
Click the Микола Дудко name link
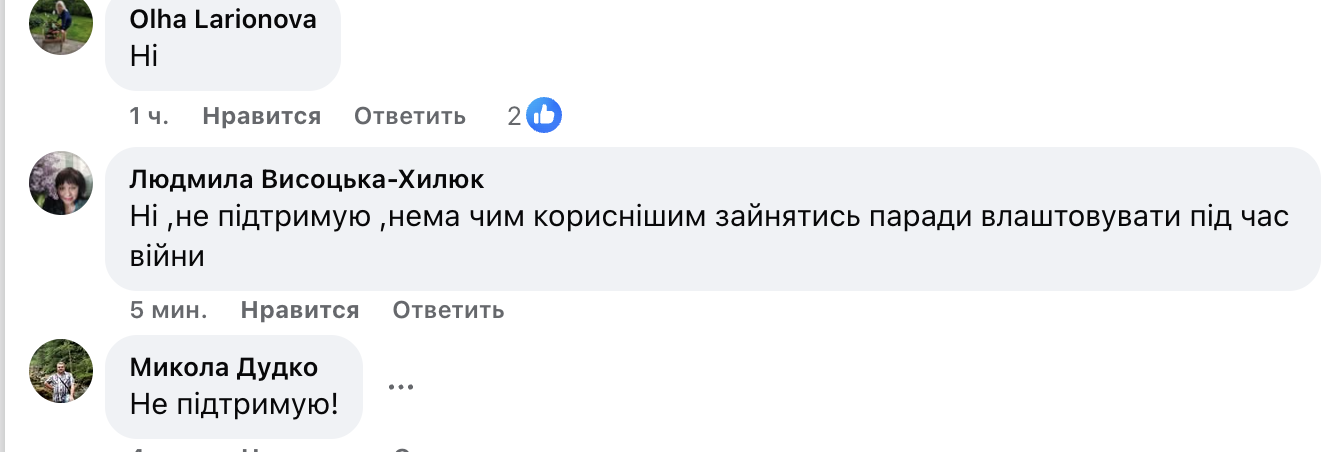point(224,367)
